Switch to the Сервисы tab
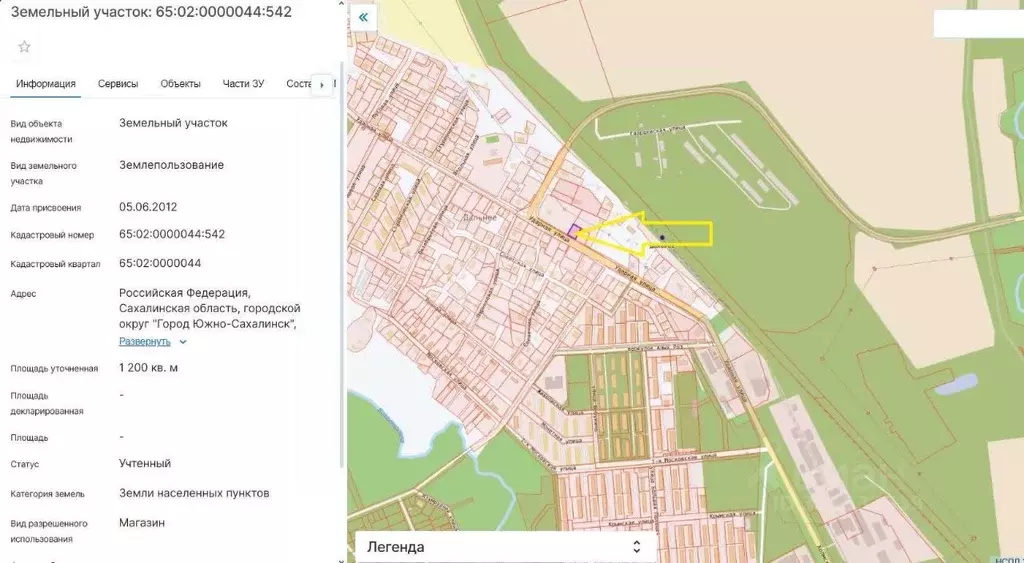 coord(118,84)
